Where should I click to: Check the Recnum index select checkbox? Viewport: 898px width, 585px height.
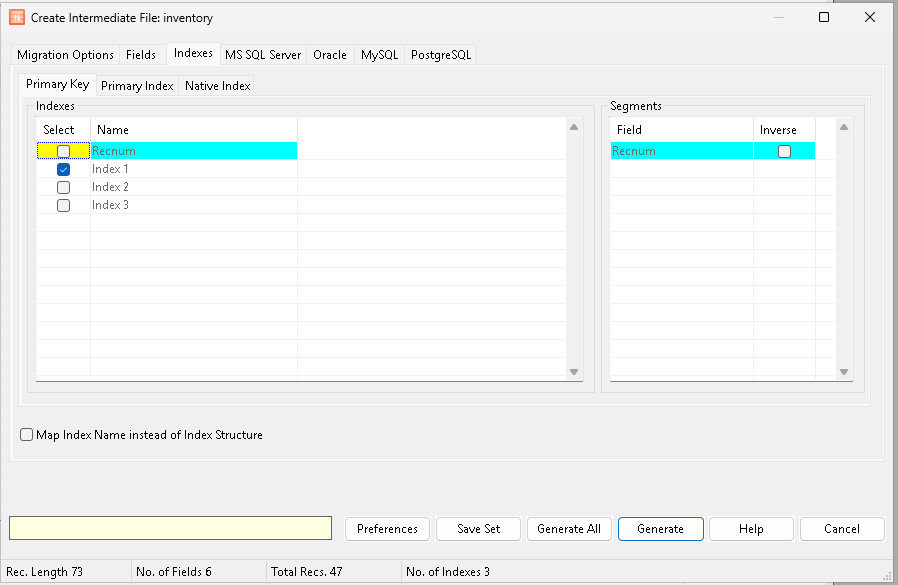click(63, 151)
